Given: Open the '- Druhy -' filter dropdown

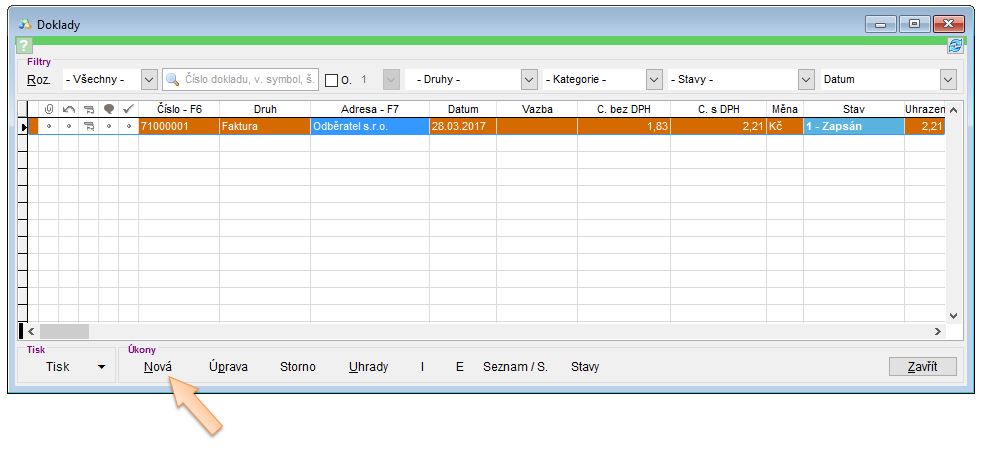Looking at the screenshot, I should tap(529, 79).
